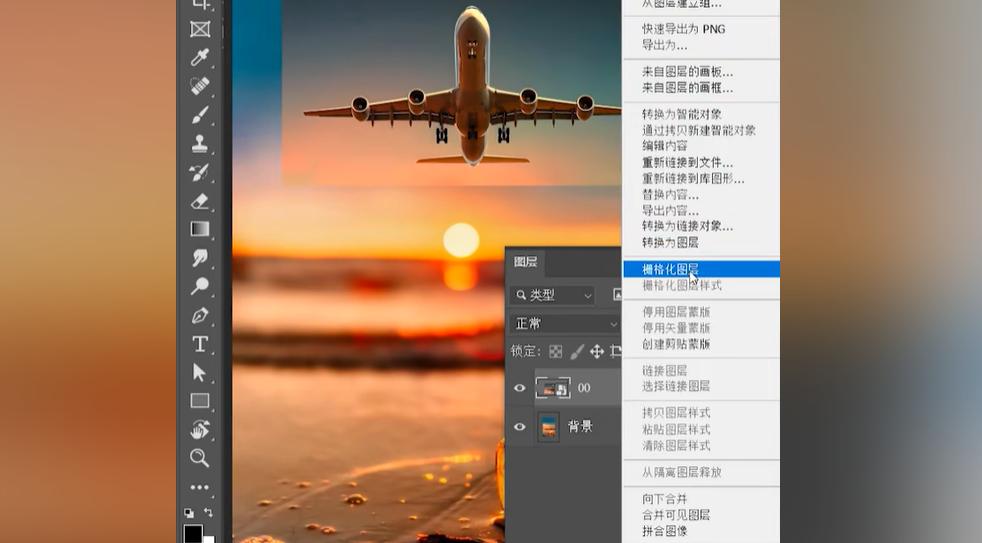Reset default foreground and background colors
The height and width of the screenshot is (543, 982).
[189, 513]
